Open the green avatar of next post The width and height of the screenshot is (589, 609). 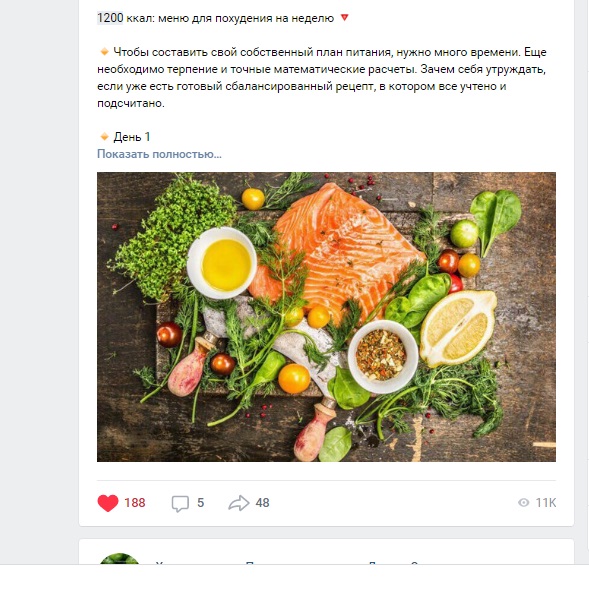(119, 559)
